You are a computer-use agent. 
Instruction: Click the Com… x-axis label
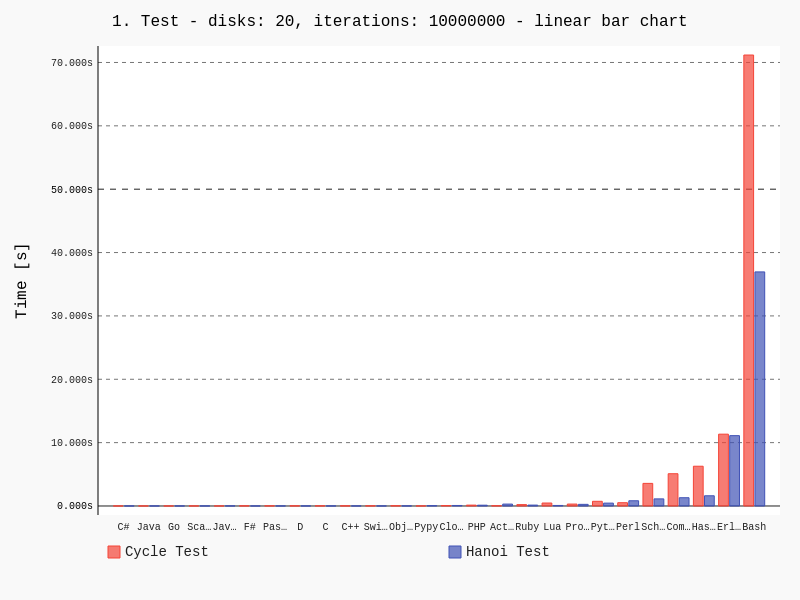[679, 527]
